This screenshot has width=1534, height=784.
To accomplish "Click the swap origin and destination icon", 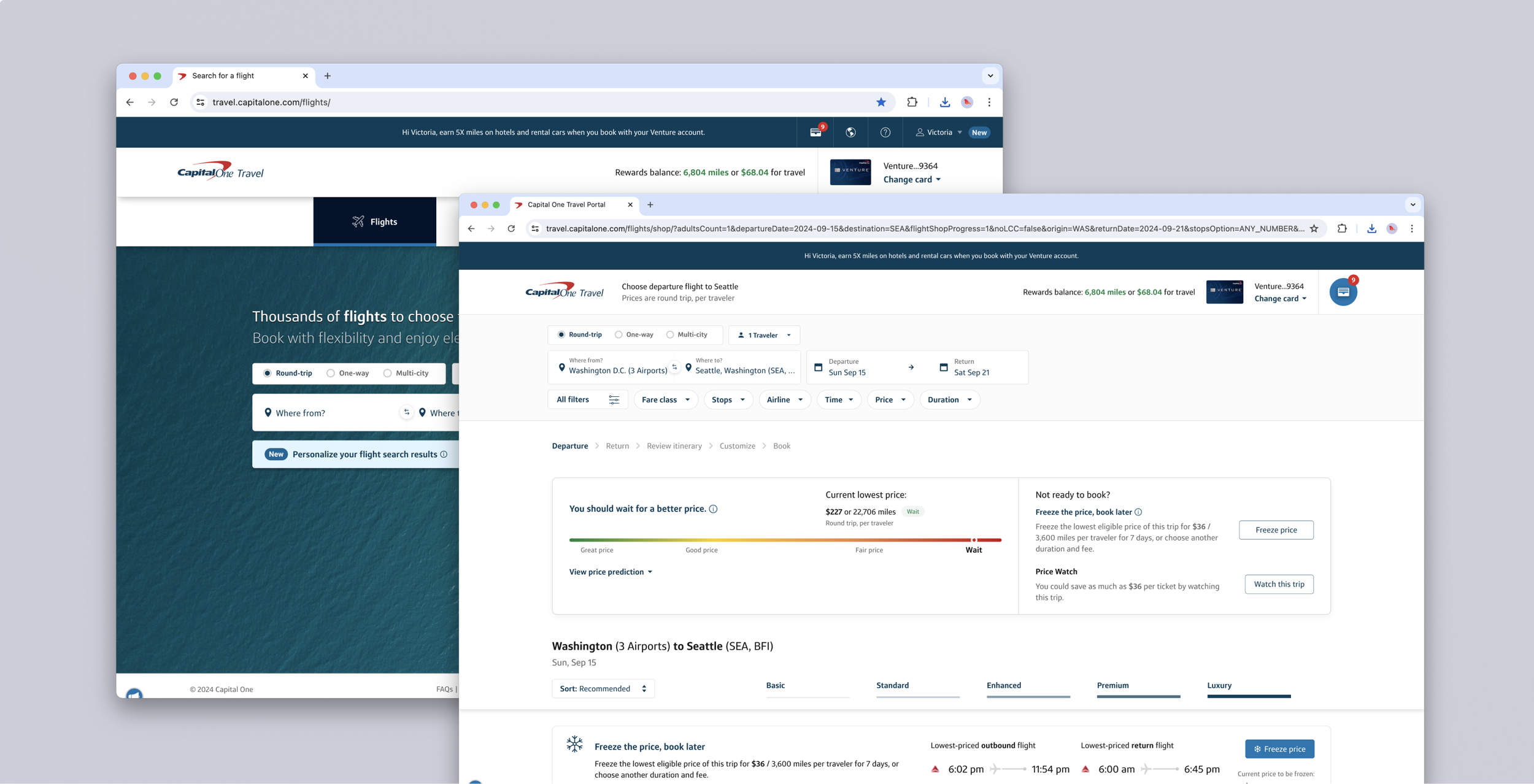I will 674,367.
